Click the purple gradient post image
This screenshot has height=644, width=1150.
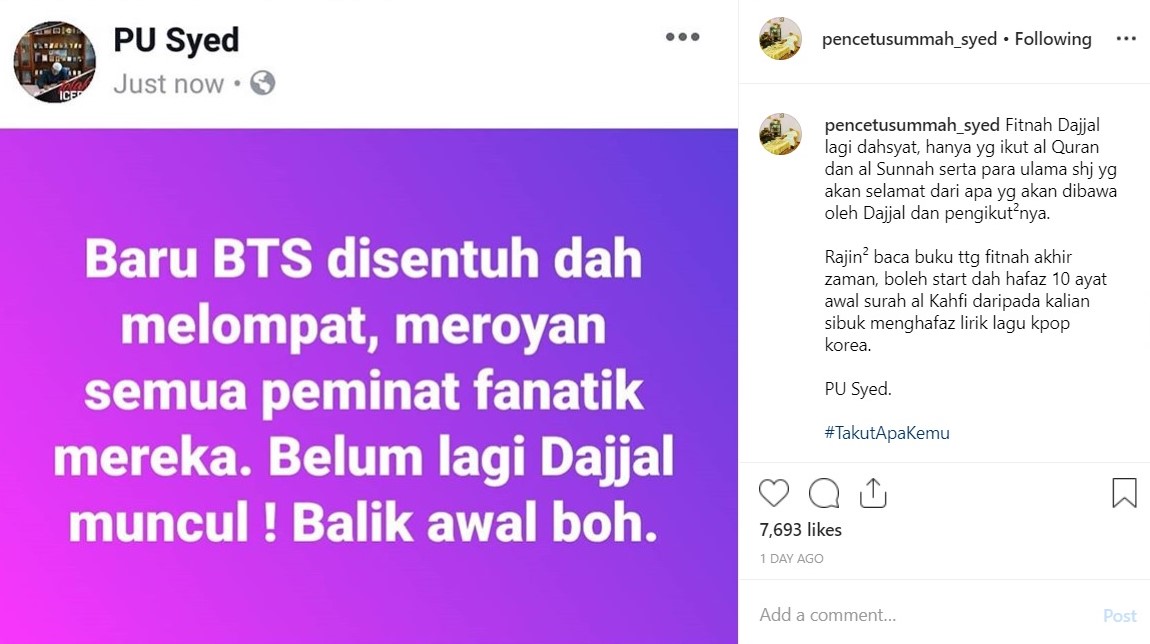369,387
